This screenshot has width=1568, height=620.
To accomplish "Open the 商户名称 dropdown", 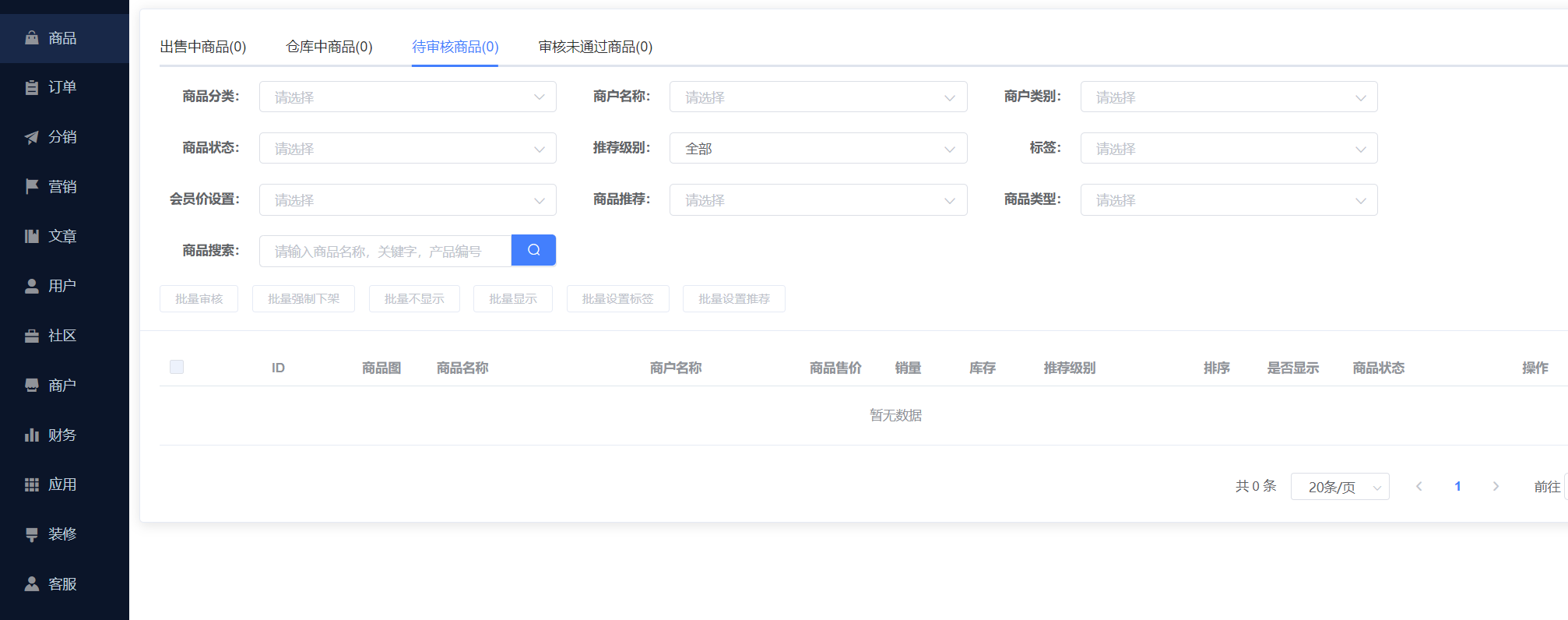I will point(818,97).
